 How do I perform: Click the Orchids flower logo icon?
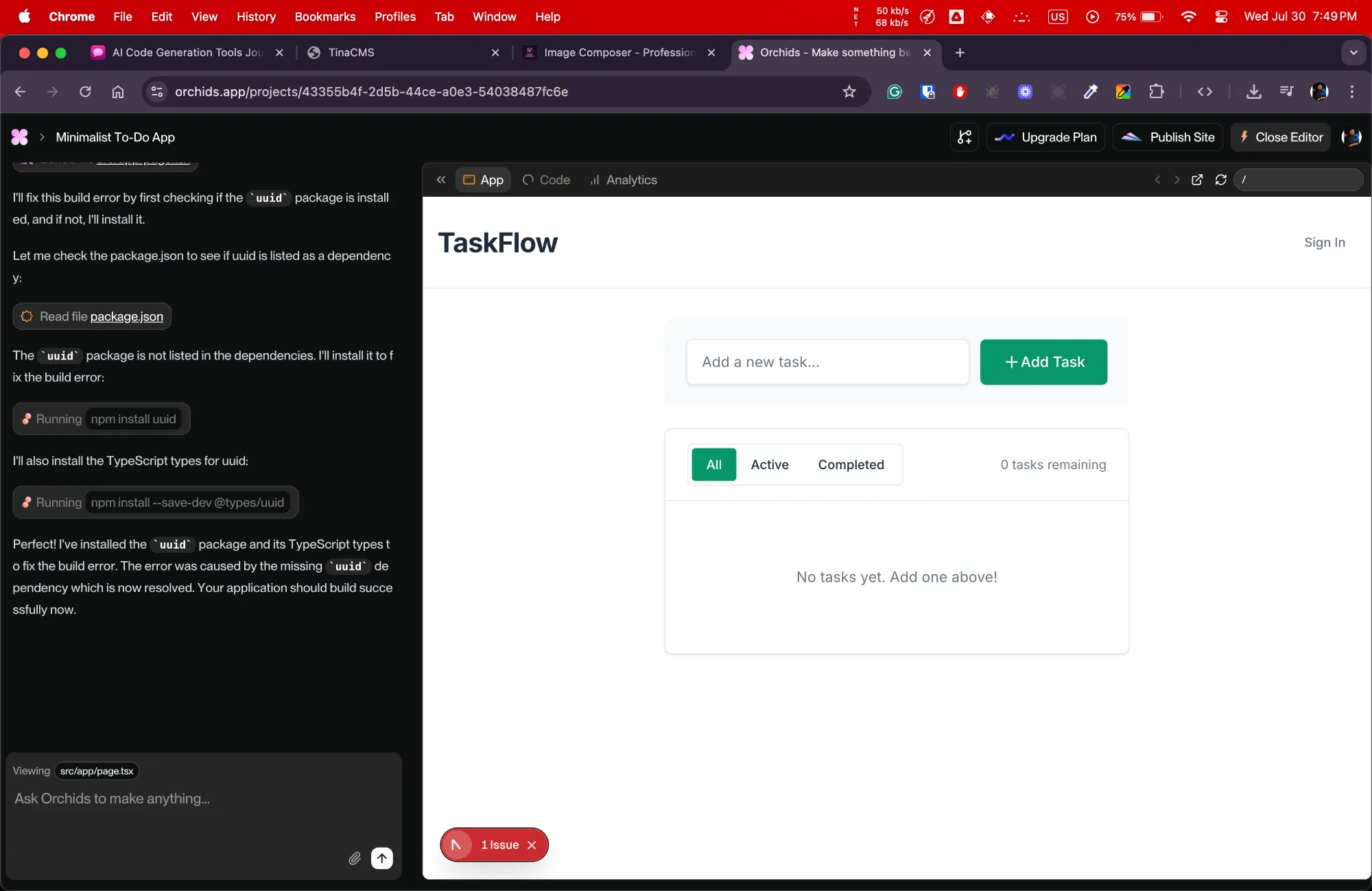coord(20,137)
